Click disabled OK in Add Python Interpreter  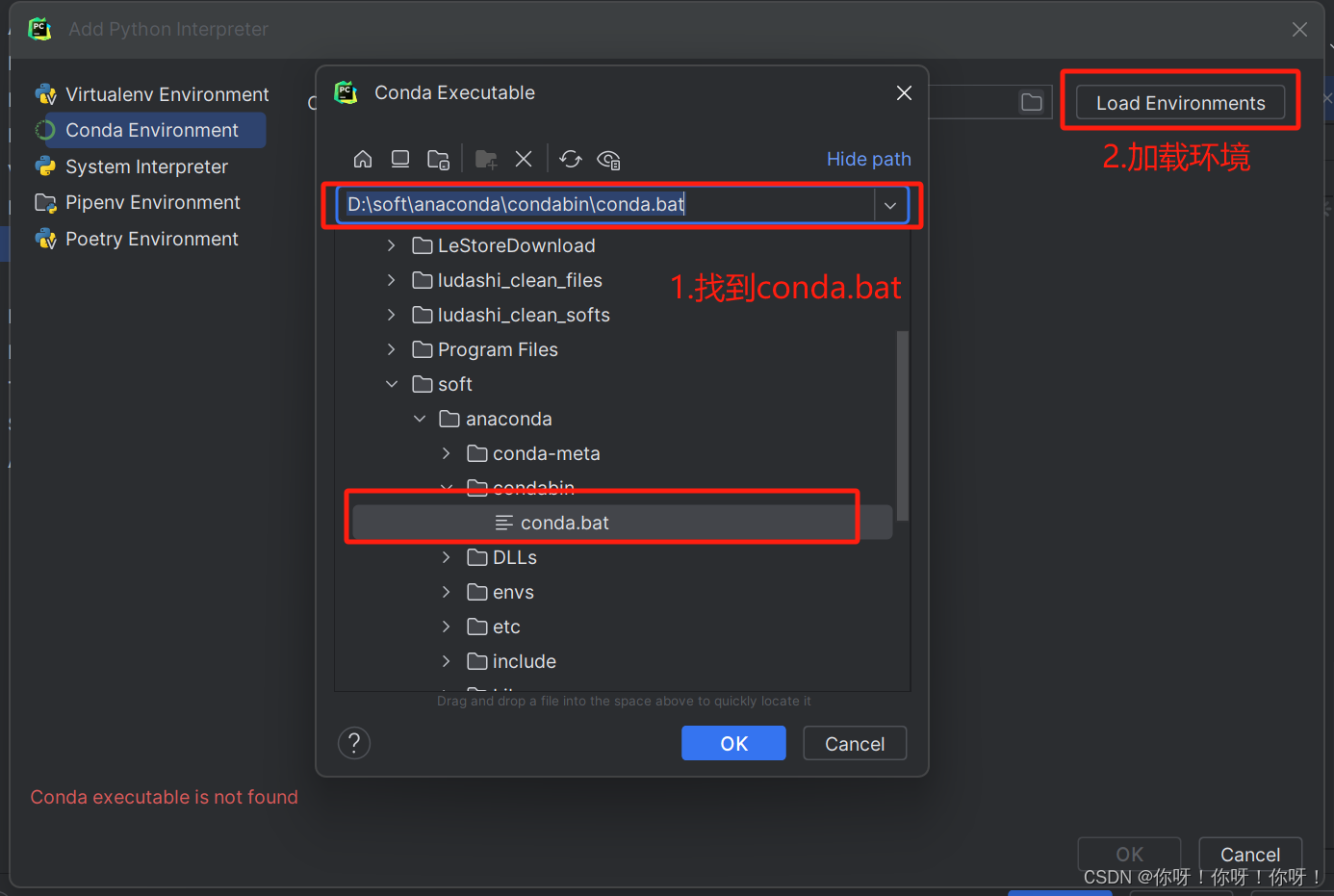1129,854
